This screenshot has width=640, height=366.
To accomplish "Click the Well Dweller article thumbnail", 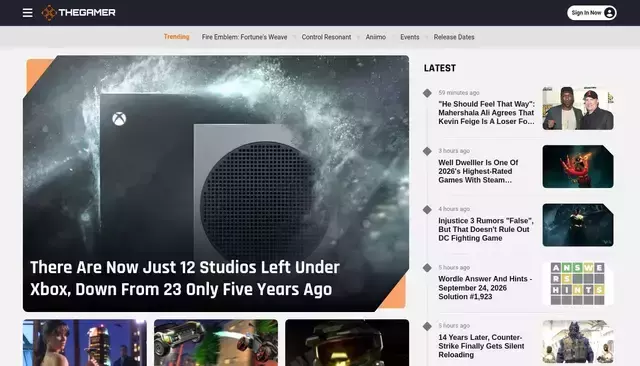I will pos(578,166).
